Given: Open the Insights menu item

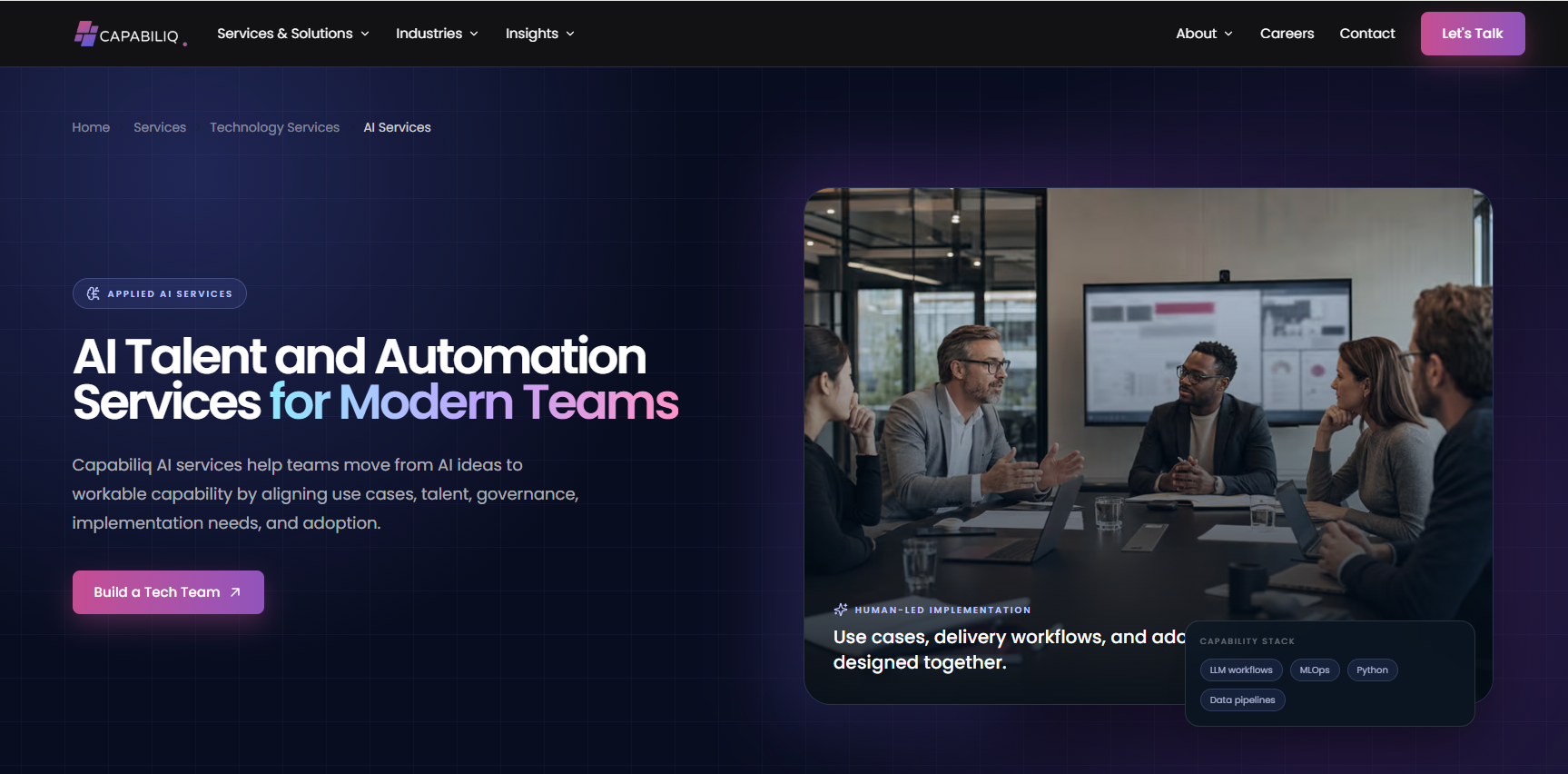Looking at the screenshot, I should 540,34.
